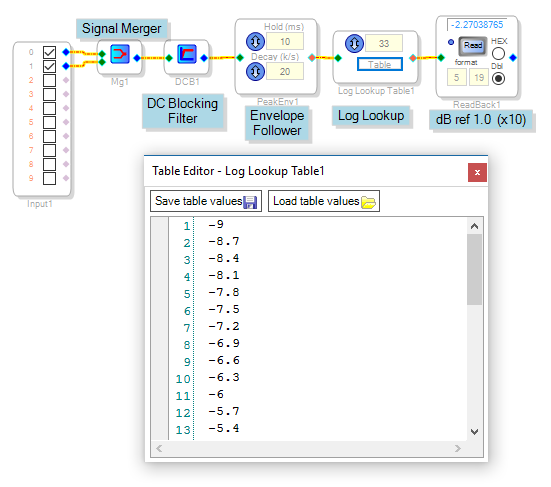Image resolution: width=551 pixels, height=487 pixels.
Task: Click the green input pin of ReadBack1
Action: 441,58
